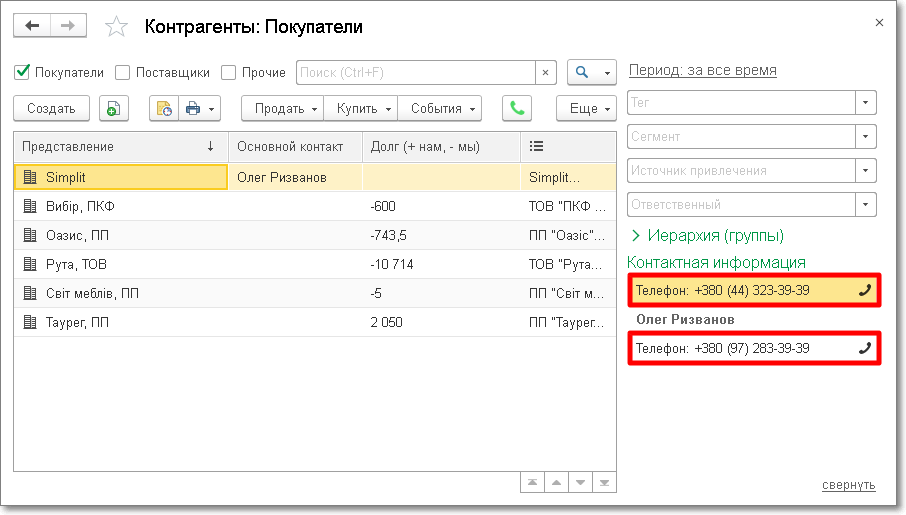This screenshot has height=515, width=906.
Task: Open the Тег dropdown list
Action: click(x=866, y=102)
